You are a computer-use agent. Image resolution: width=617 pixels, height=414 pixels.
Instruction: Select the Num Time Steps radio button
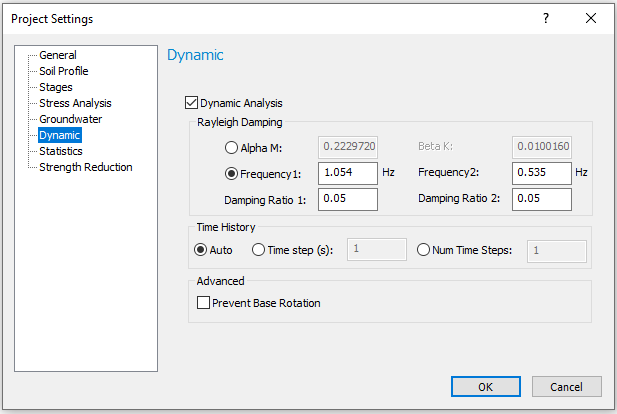tap(423, 250)
